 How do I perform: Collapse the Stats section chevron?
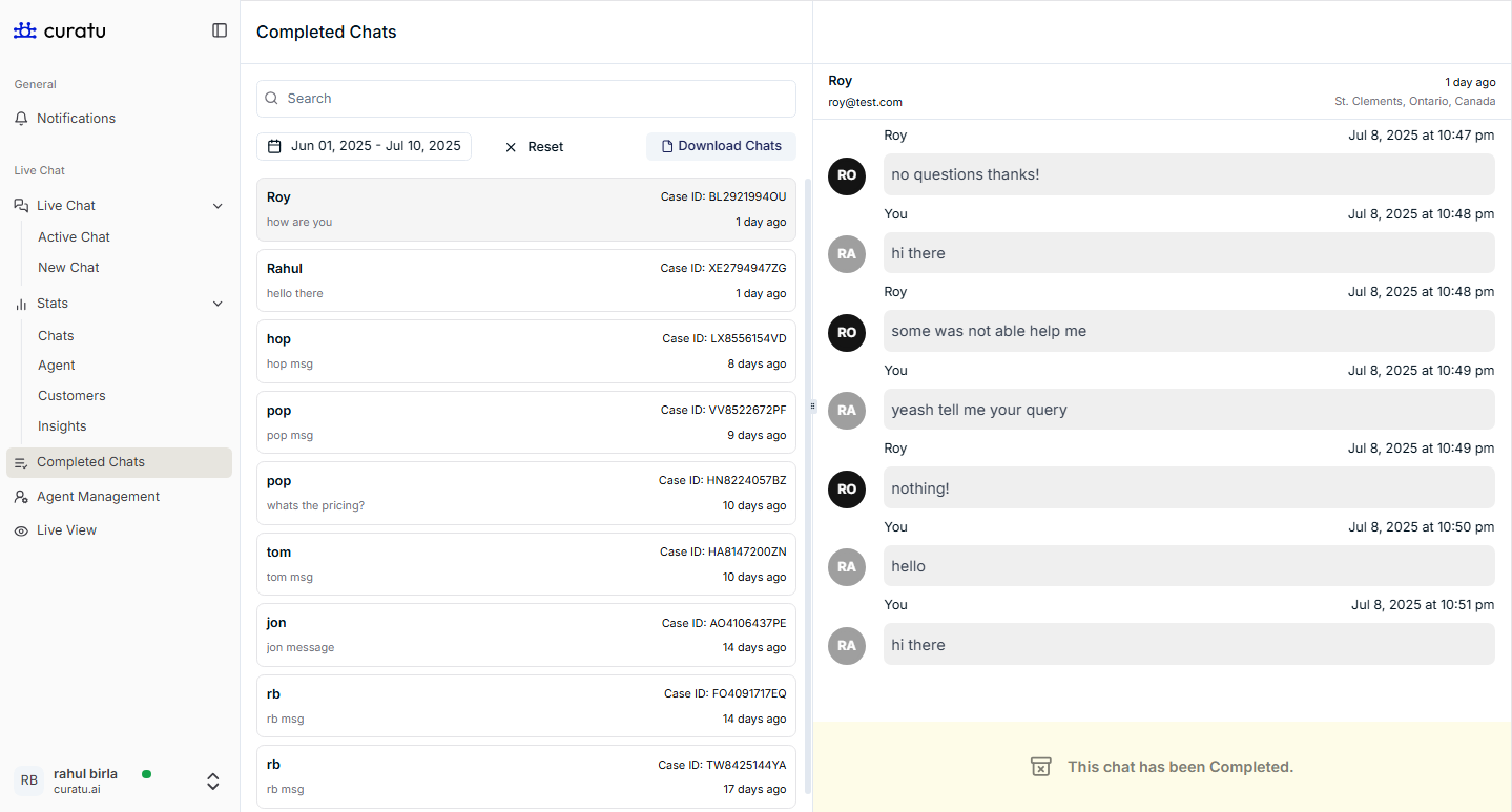(x=218, y=304)
